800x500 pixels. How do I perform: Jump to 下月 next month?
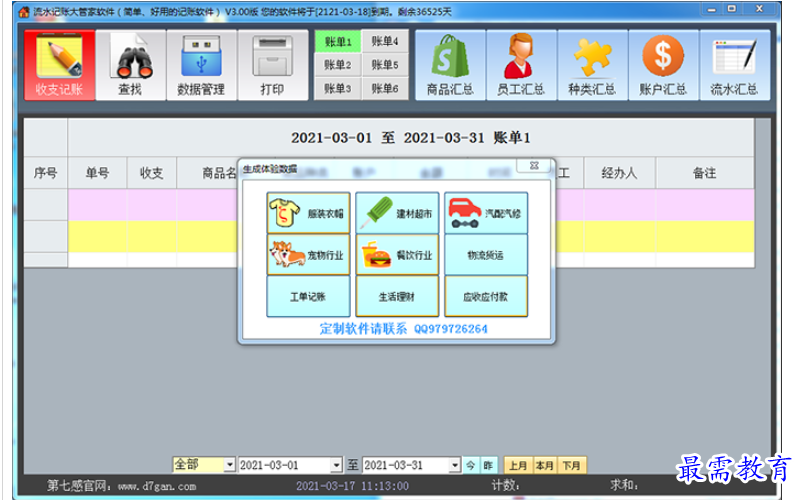571,465
